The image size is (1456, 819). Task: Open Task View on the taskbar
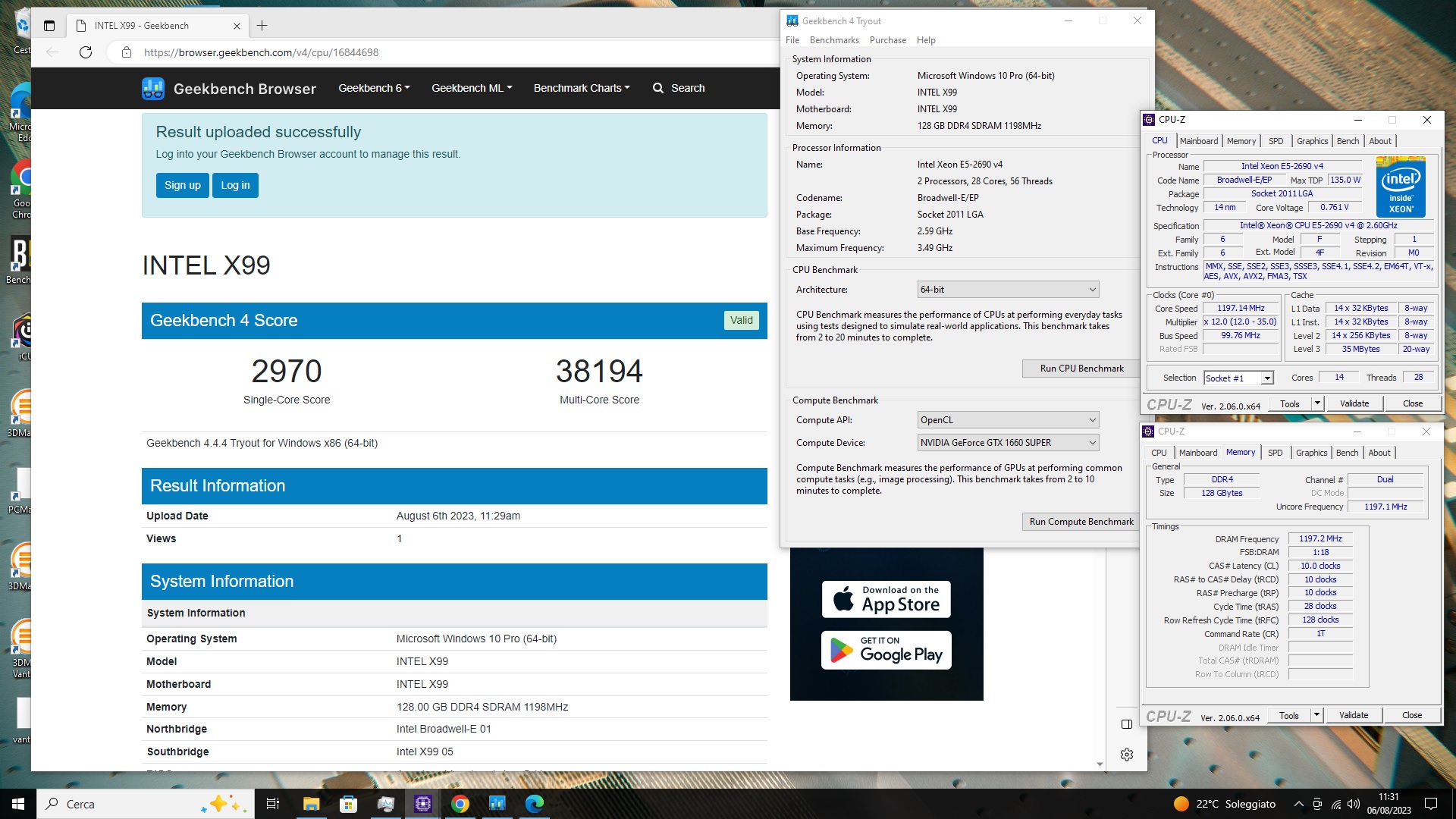tap(273, 804)
